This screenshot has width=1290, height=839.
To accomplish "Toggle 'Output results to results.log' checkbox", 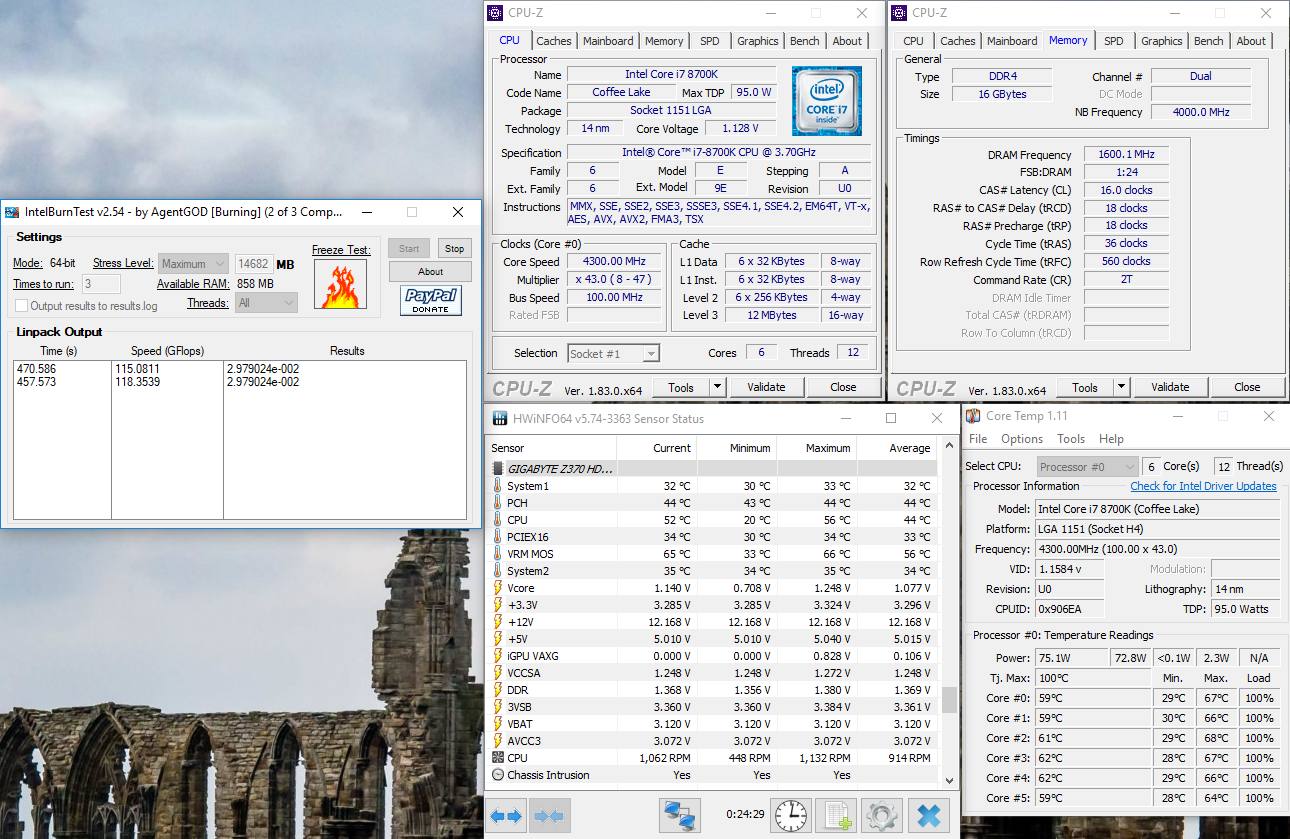I will pos(22,306).
